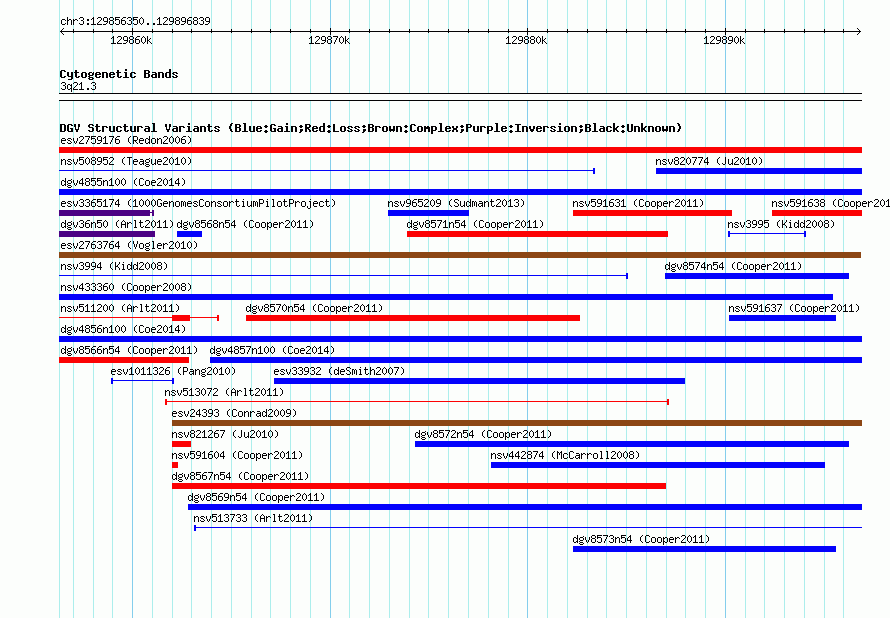Select the nsv508952 (Teague2010) variant label
The height and width of the screenshot is (618, 890).
[x=126, y=161]
